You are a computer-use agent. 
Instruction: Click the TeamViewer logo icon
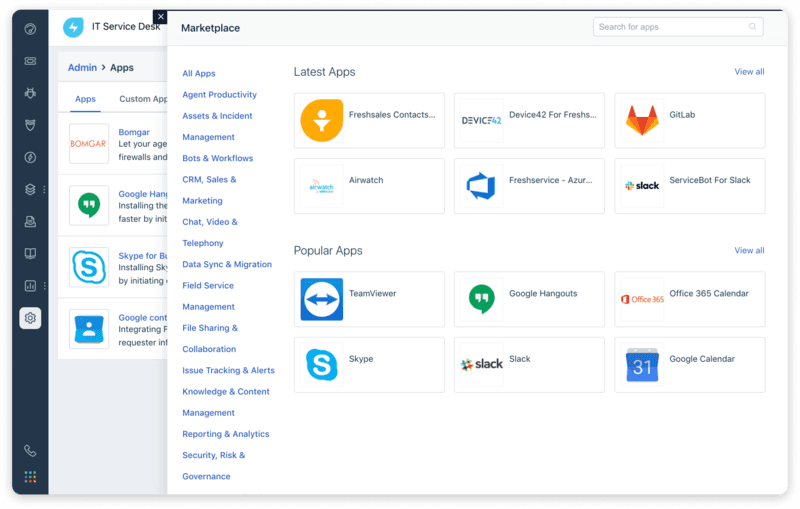(x=321, y=299)
